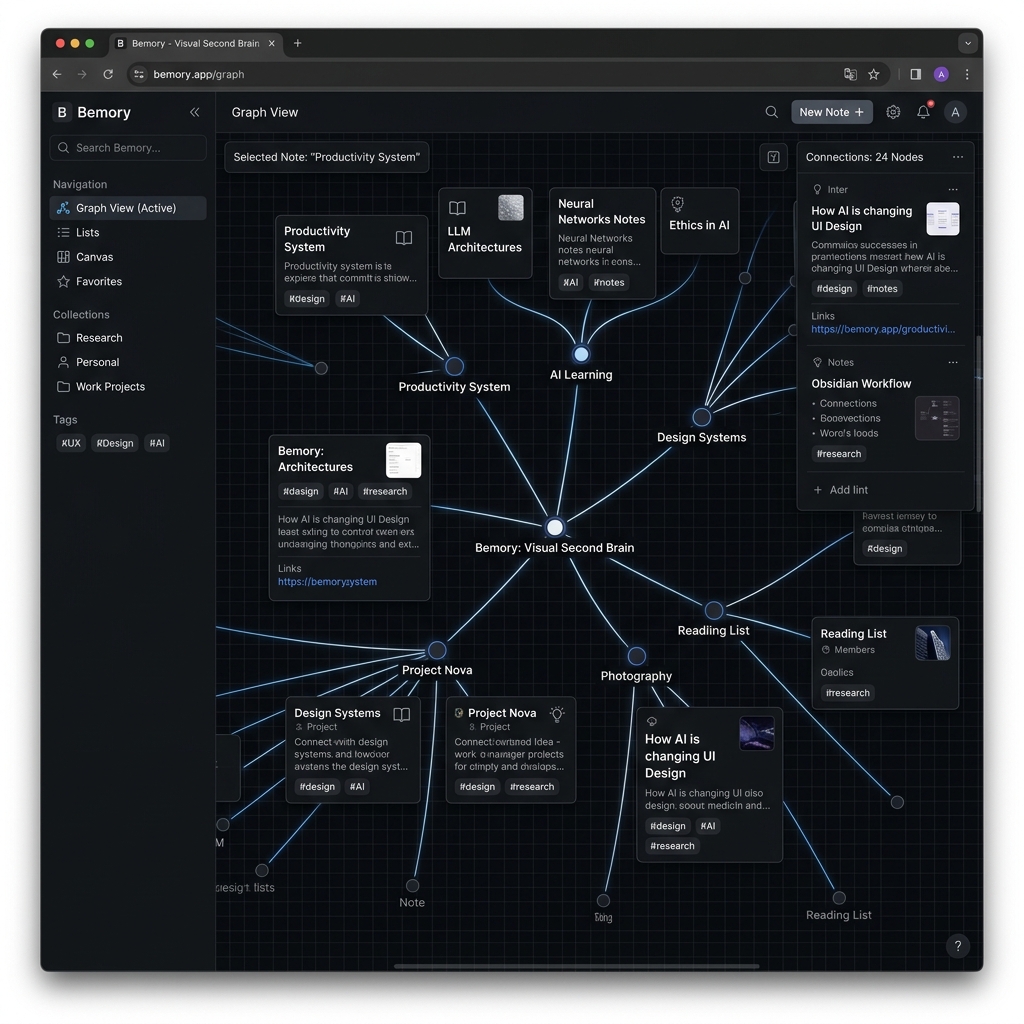The width and height of the screenshot is (1024, 1024).
Task: Select the AI Learning graph node
Action: pos(581,354)
